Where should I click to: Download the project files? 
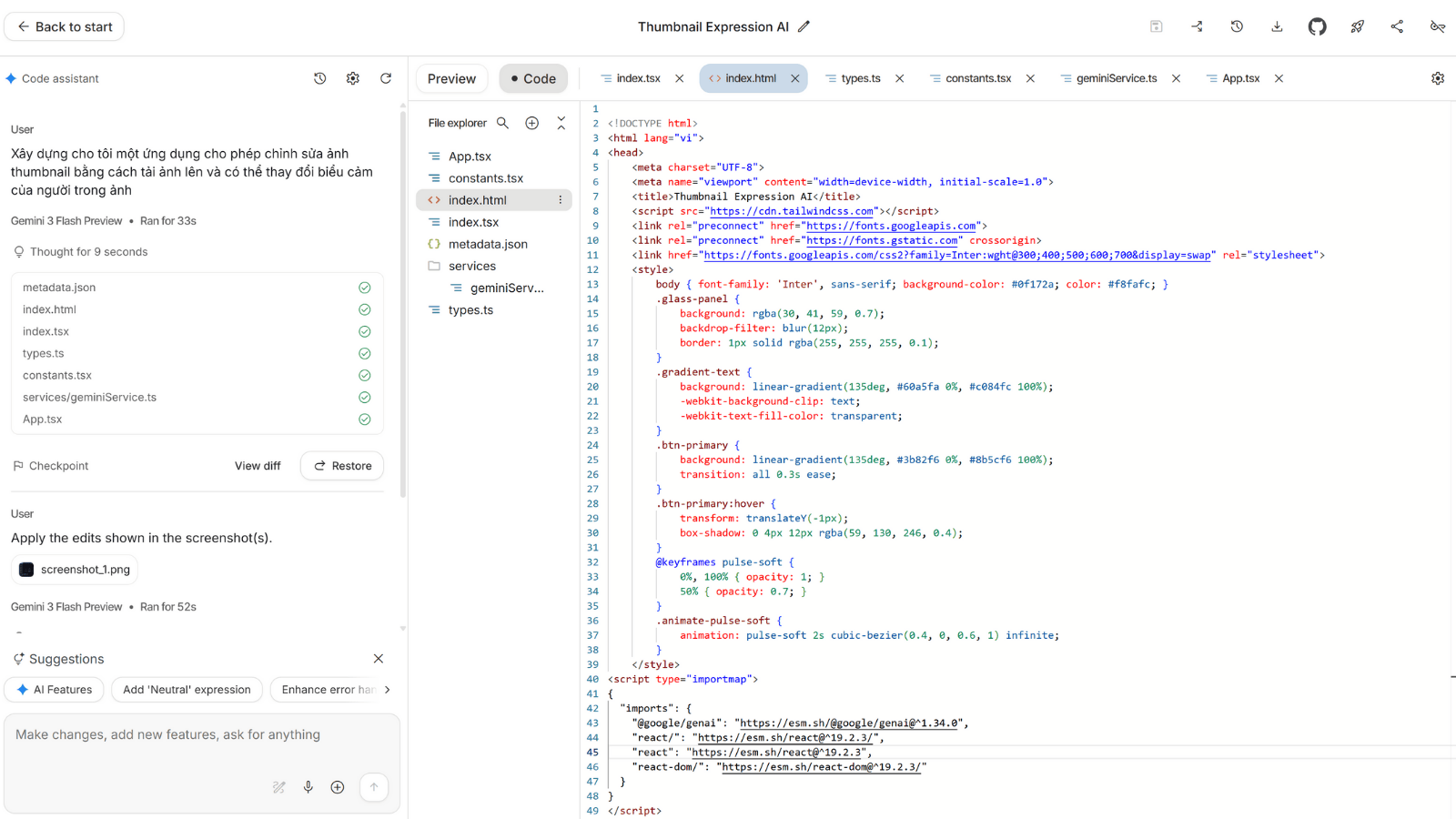(1277, 26)
